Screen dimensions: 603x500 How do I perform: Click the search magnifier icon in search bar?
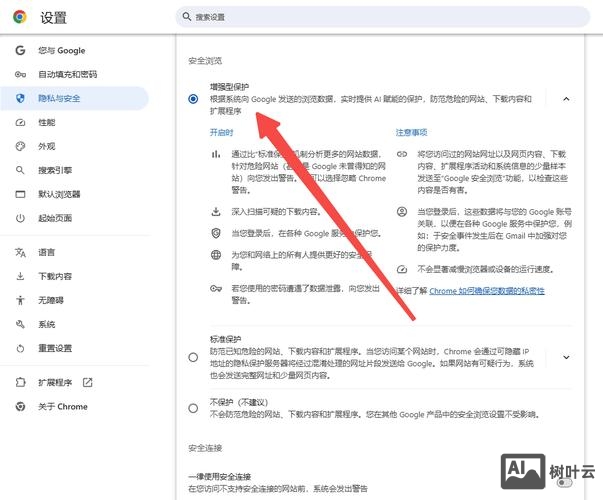[x=187, y=17]
